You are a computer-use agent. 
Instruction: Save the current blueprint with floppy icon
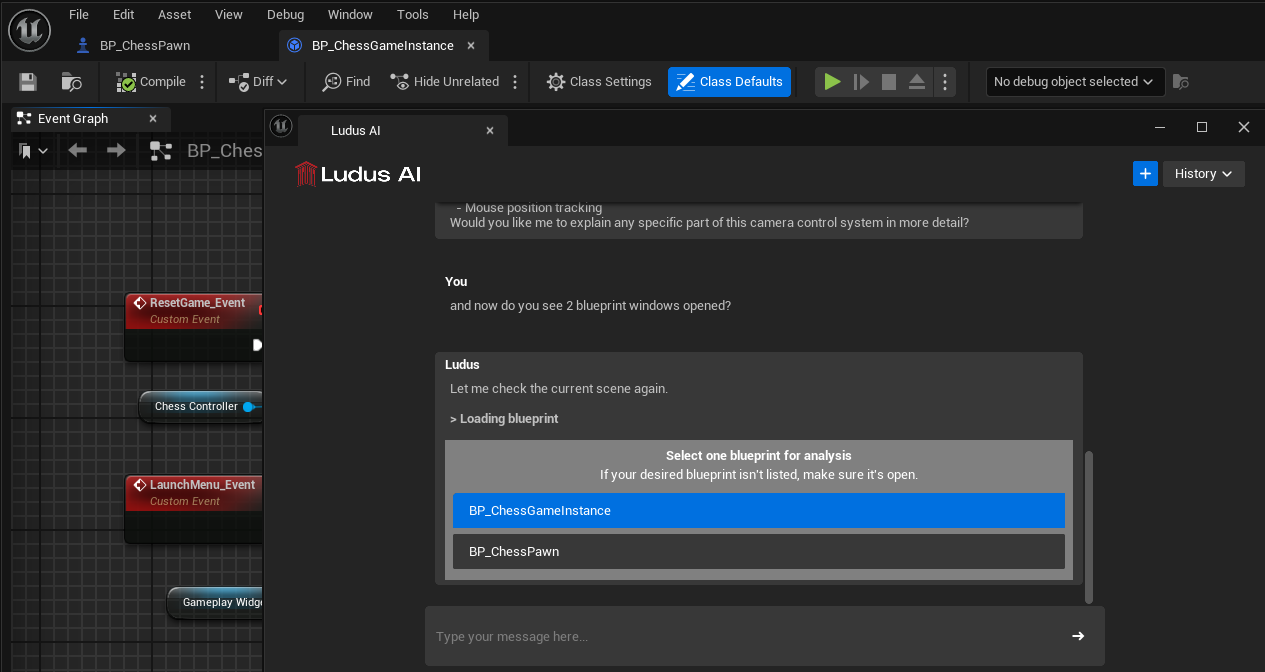[28, 82]
